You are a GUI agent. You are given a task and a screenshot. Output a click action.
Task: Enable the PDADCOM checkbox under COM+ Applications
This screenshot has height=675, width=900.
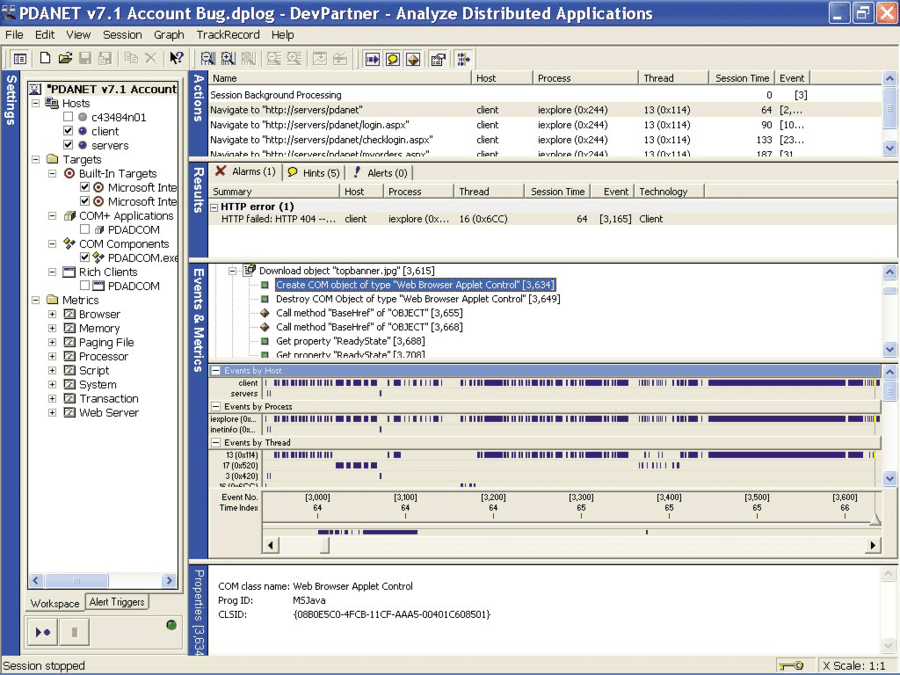tap(85, 230)
